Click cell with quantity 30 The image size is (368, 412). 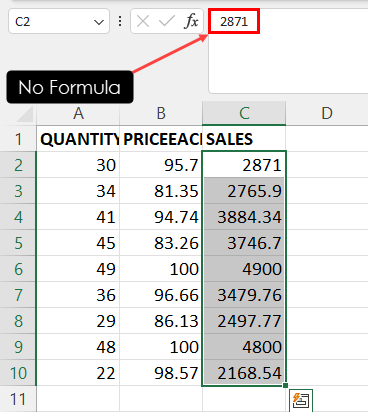click(78, 165)
